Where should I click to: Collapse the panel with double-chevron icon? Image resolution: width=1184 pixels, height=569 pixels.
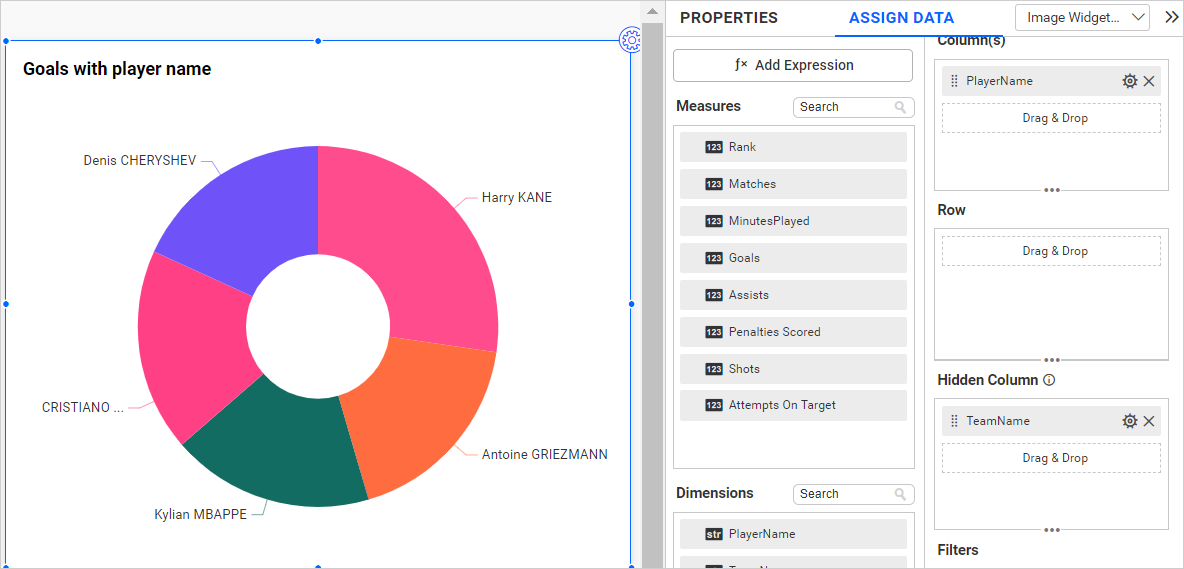tap(1171, 17)
